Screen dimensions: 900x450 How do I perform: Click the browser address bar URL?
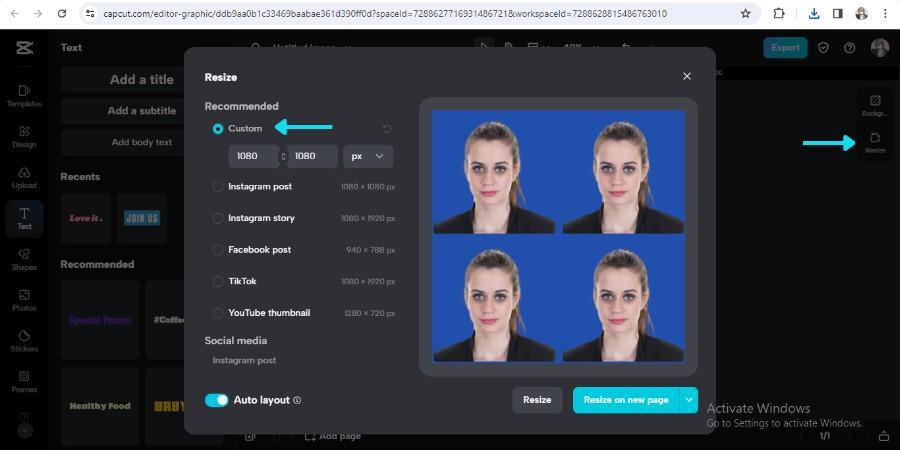[x=385, y=14]
